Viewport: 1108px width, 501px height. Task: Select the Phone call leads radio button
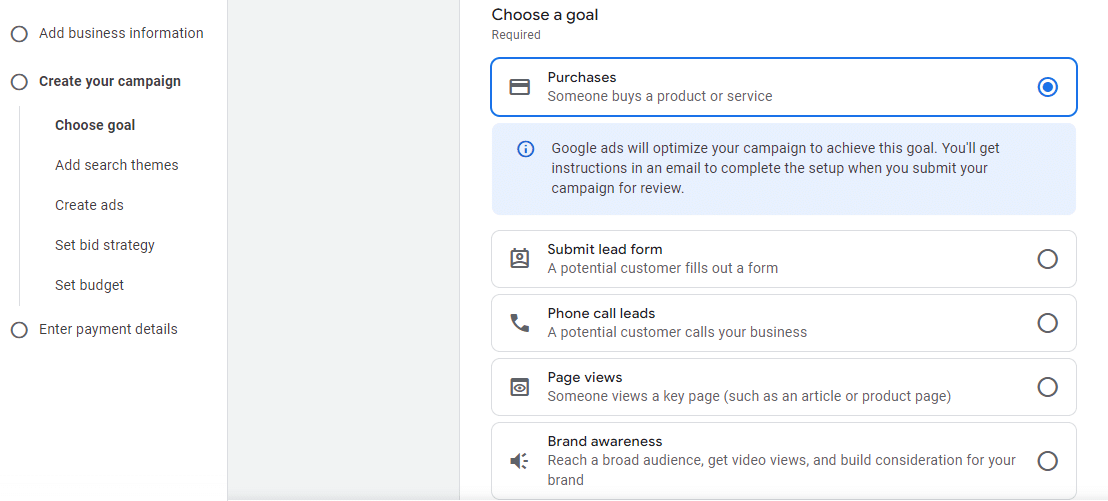coord(1047,323)
